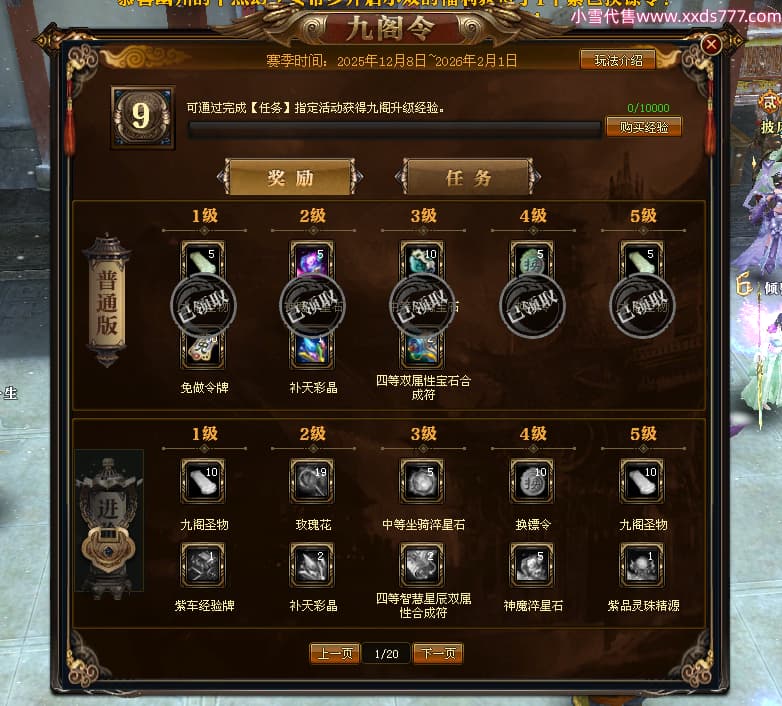Click the level 5 九阁圣物 premium icon
Viewport: 782px width, 706px height.
[642, 481]
